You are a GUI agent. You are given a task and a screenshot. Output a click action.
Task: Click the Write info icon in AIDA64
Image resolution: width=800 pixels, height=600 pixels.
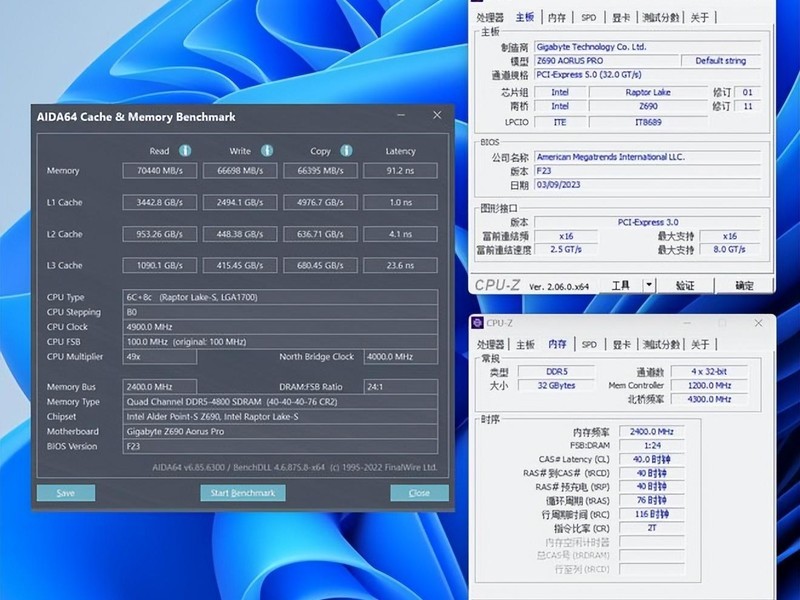(x=267, y=151)
